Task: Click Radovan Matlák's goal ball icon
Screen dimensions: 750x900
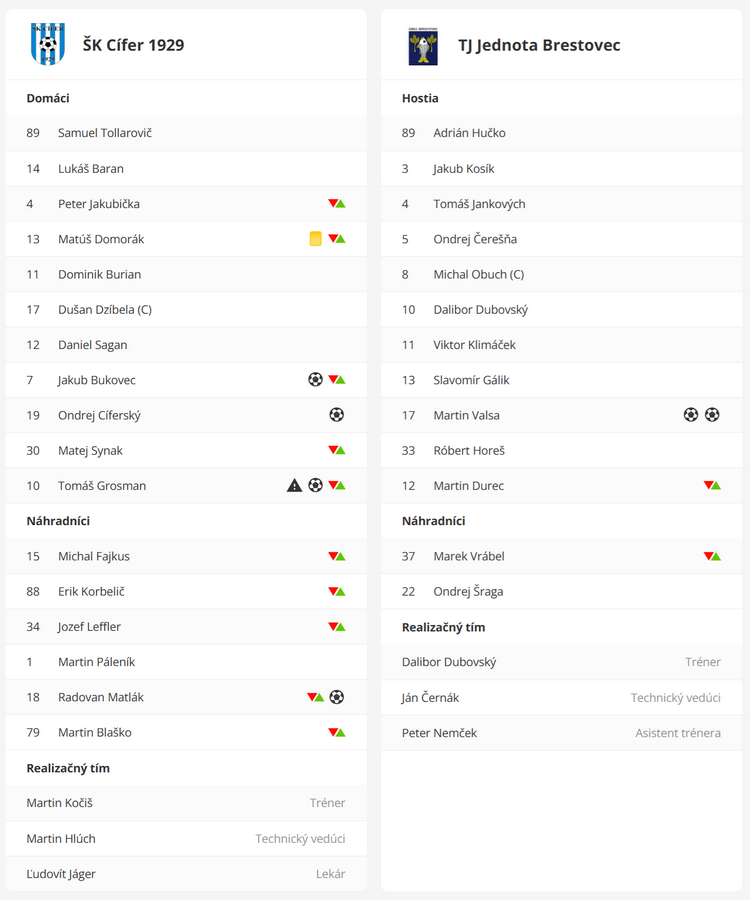Action: tap(337, 697)
